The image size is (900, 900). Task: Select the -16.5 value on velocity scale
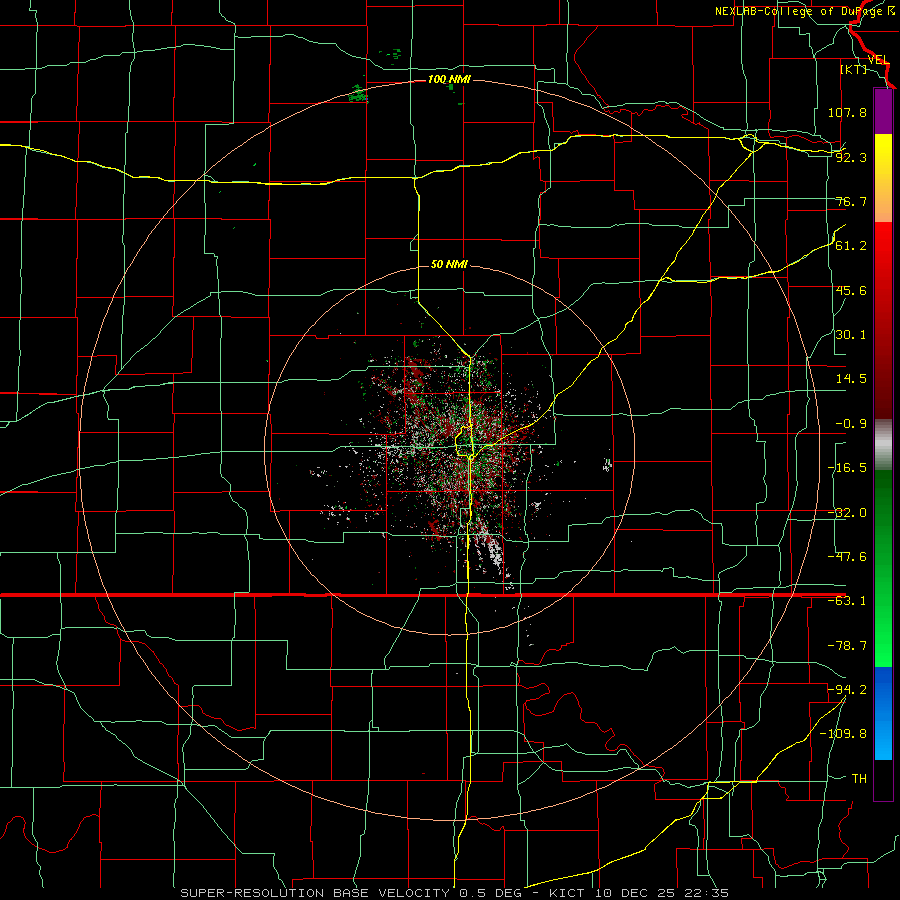847,468
